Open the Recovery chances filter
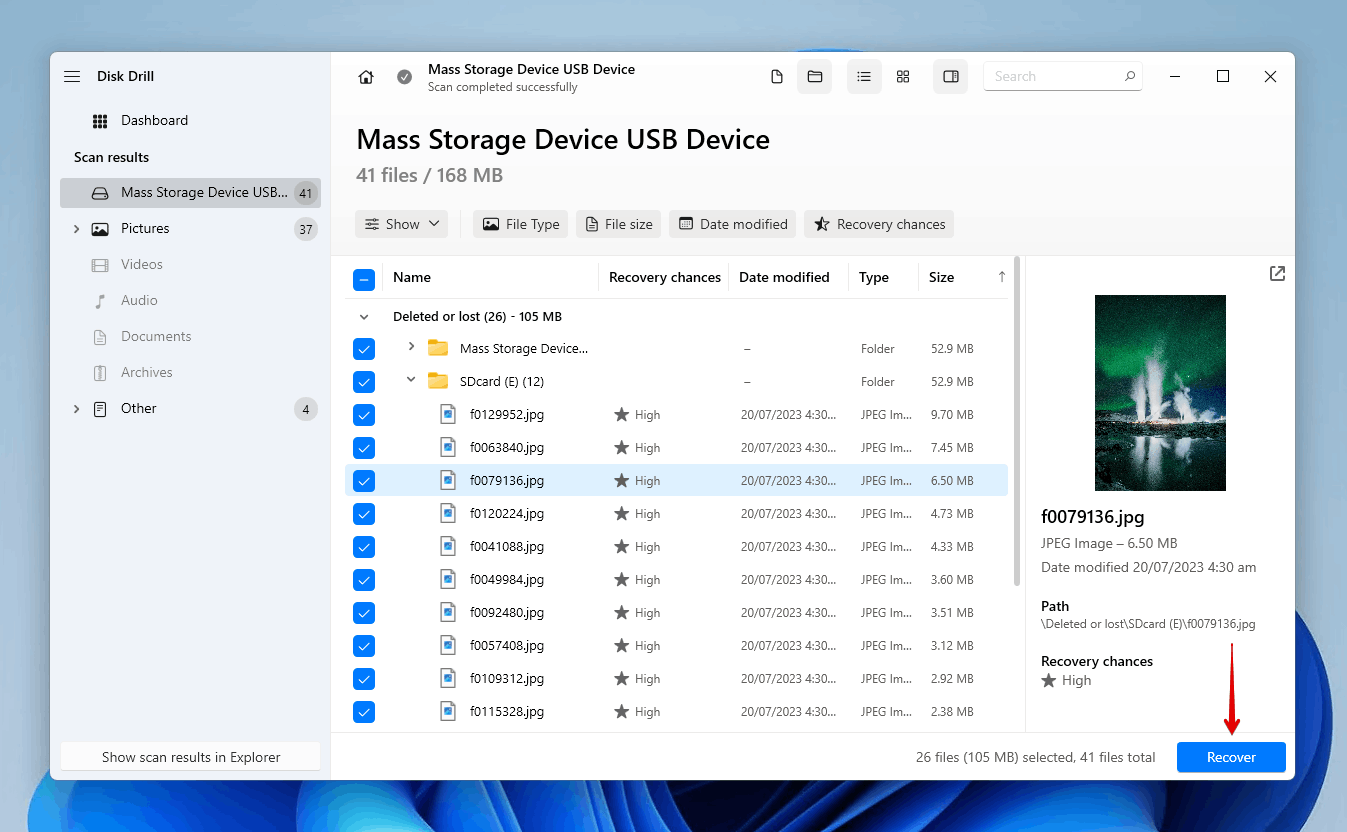 pyautogui.click(x=879, y=224)
